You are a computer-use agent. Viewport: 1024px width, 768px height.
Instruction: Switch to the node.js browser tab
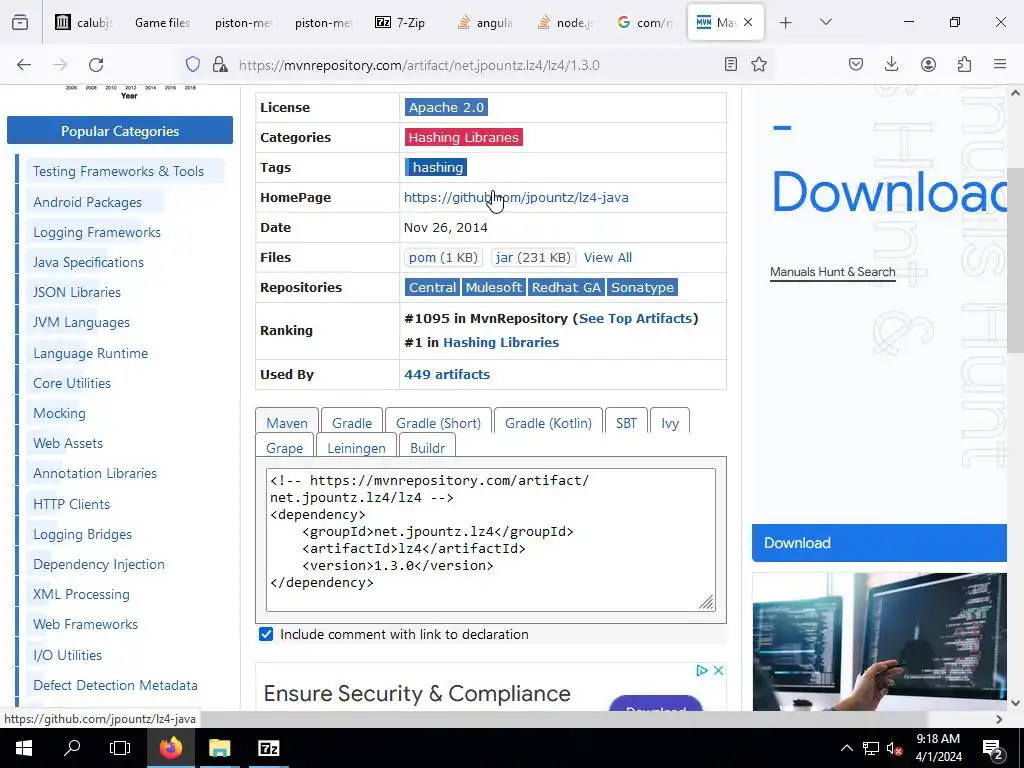tap(566, 23)
